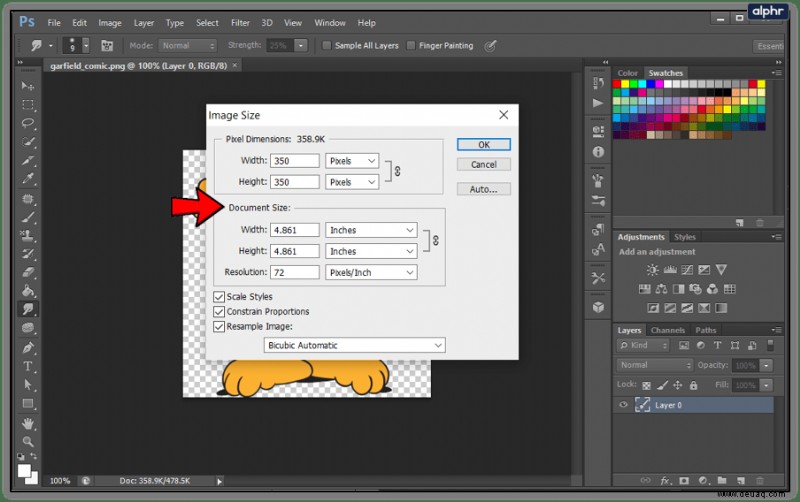Select the Lasso tool
800x502 pixels.
28,123
